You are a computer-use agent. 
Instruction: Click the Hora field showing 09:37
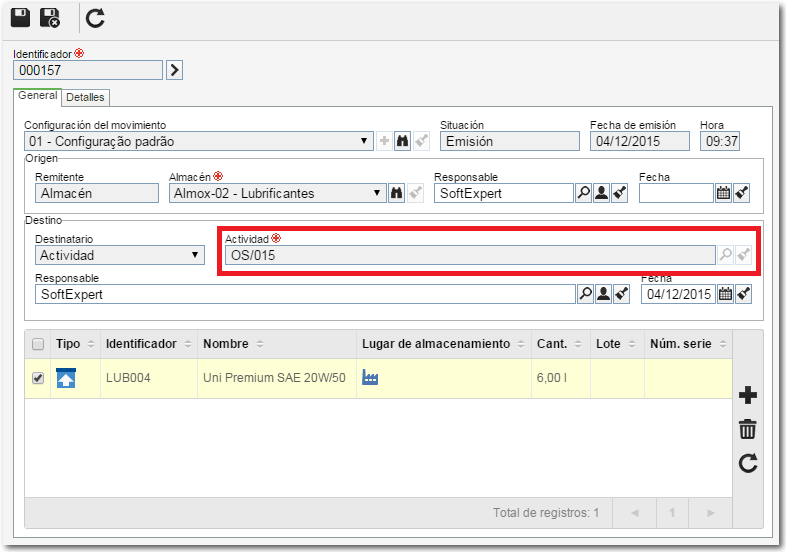pyautogui.click(x=720, y=141)
